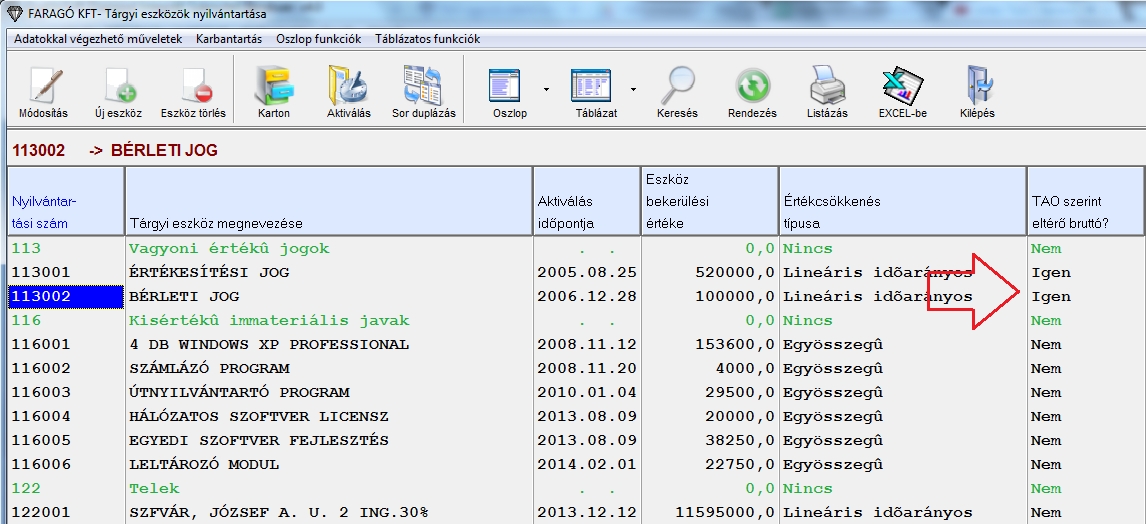Open Adatokkal végezhető műveletek menu
Image resolution: width=1146 pixels, height=524 pixels.
point(98,39)
